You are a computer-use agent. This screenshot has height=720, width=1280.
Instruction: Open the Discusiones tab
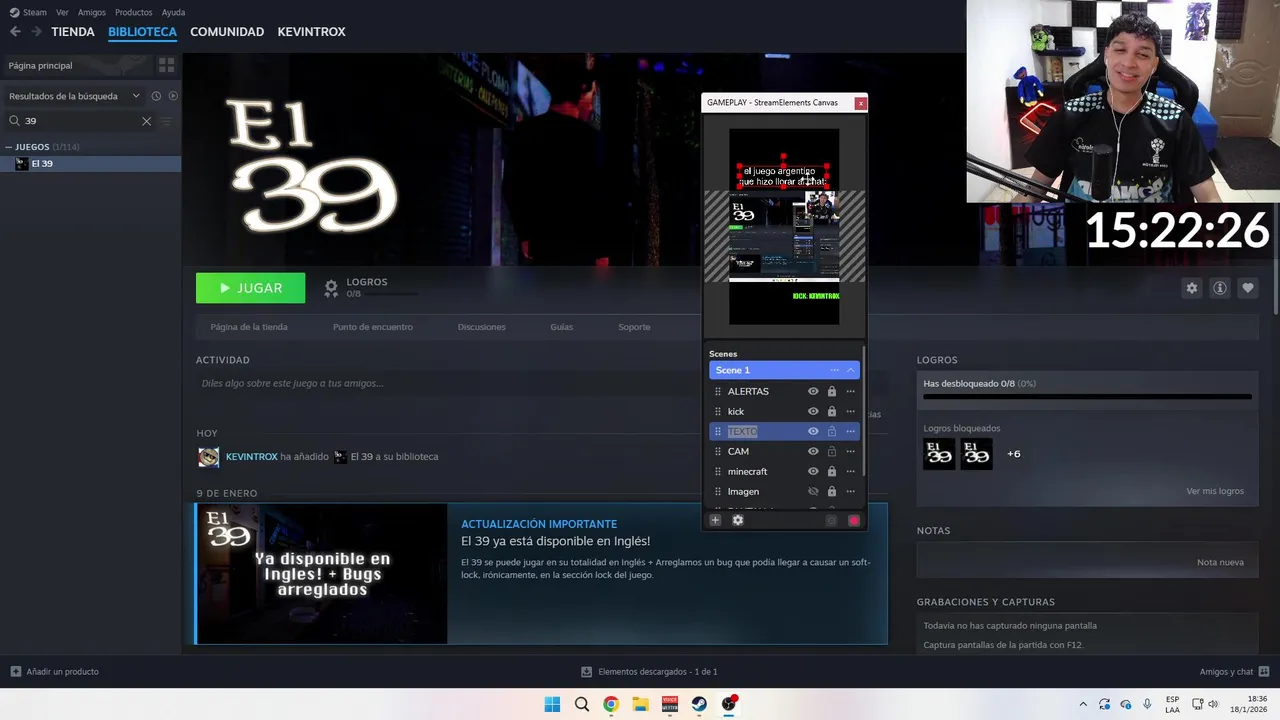[481, 327]
